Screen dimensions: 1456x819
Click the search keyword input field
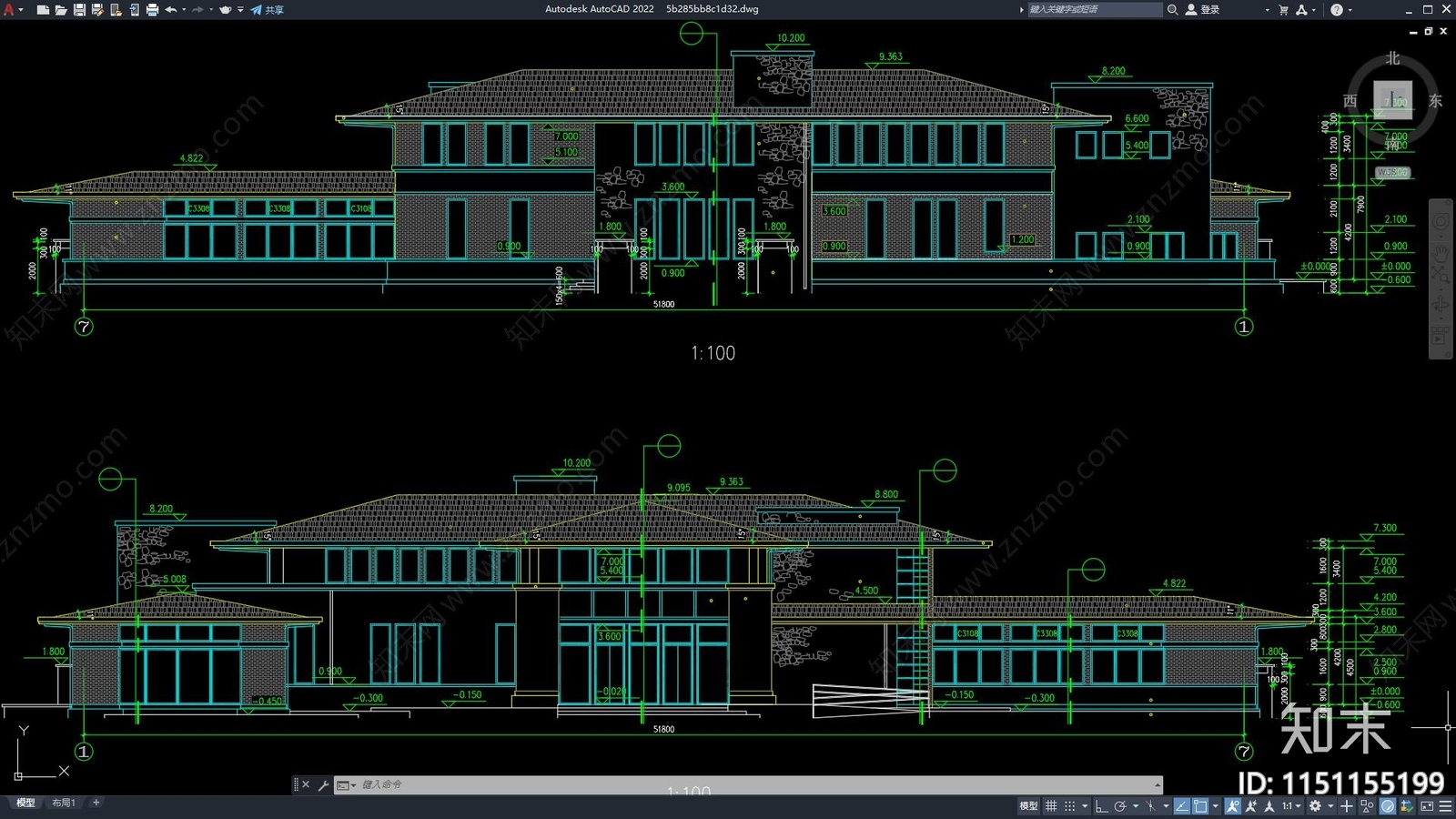click(1095, 9)
